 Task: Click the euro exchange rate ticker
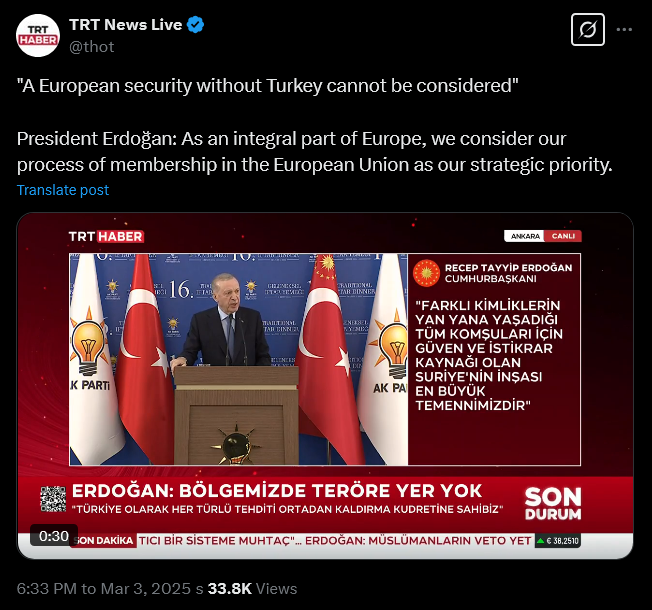(558, 541)
